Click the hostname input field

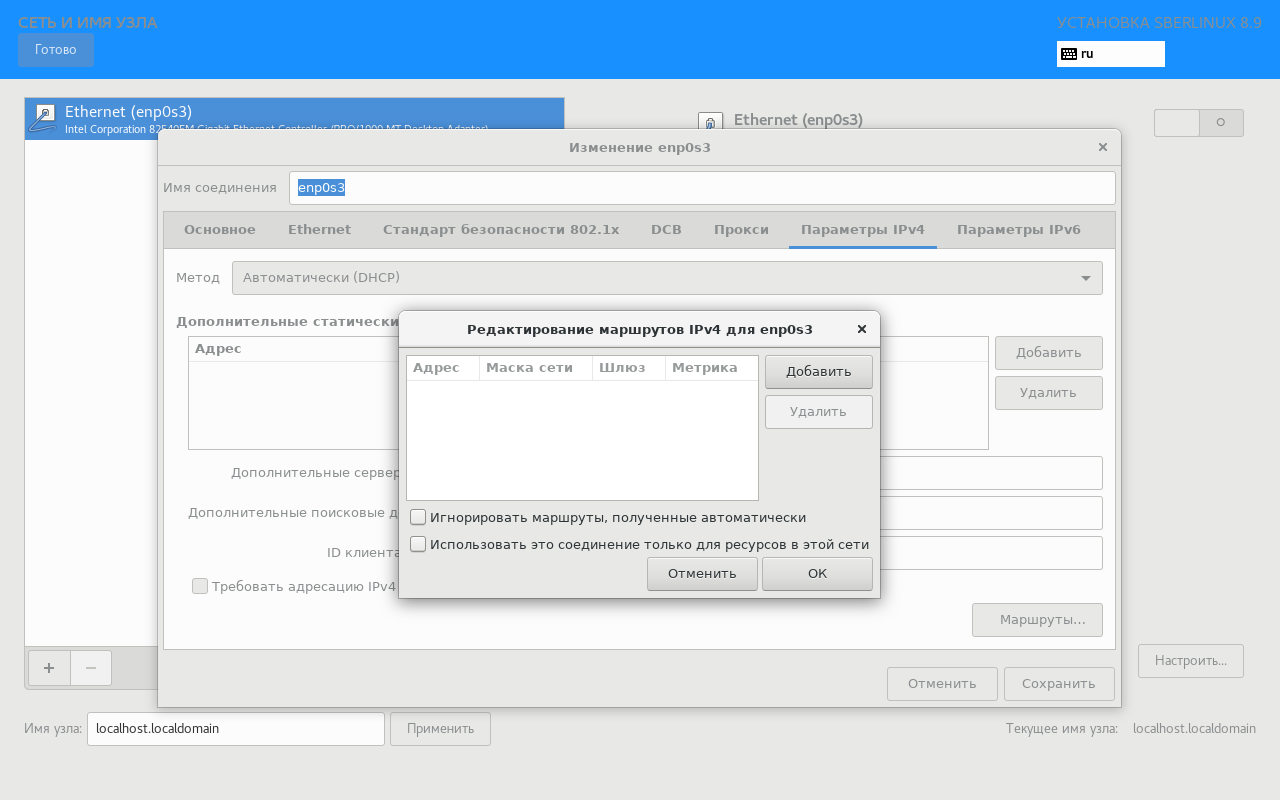coord(235,729)
